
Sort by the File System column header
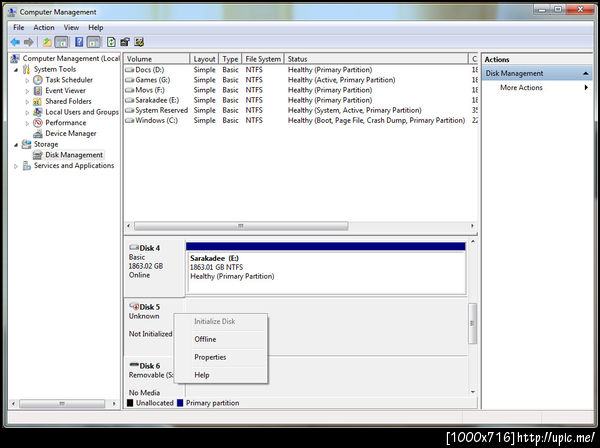tap(263, 59)
